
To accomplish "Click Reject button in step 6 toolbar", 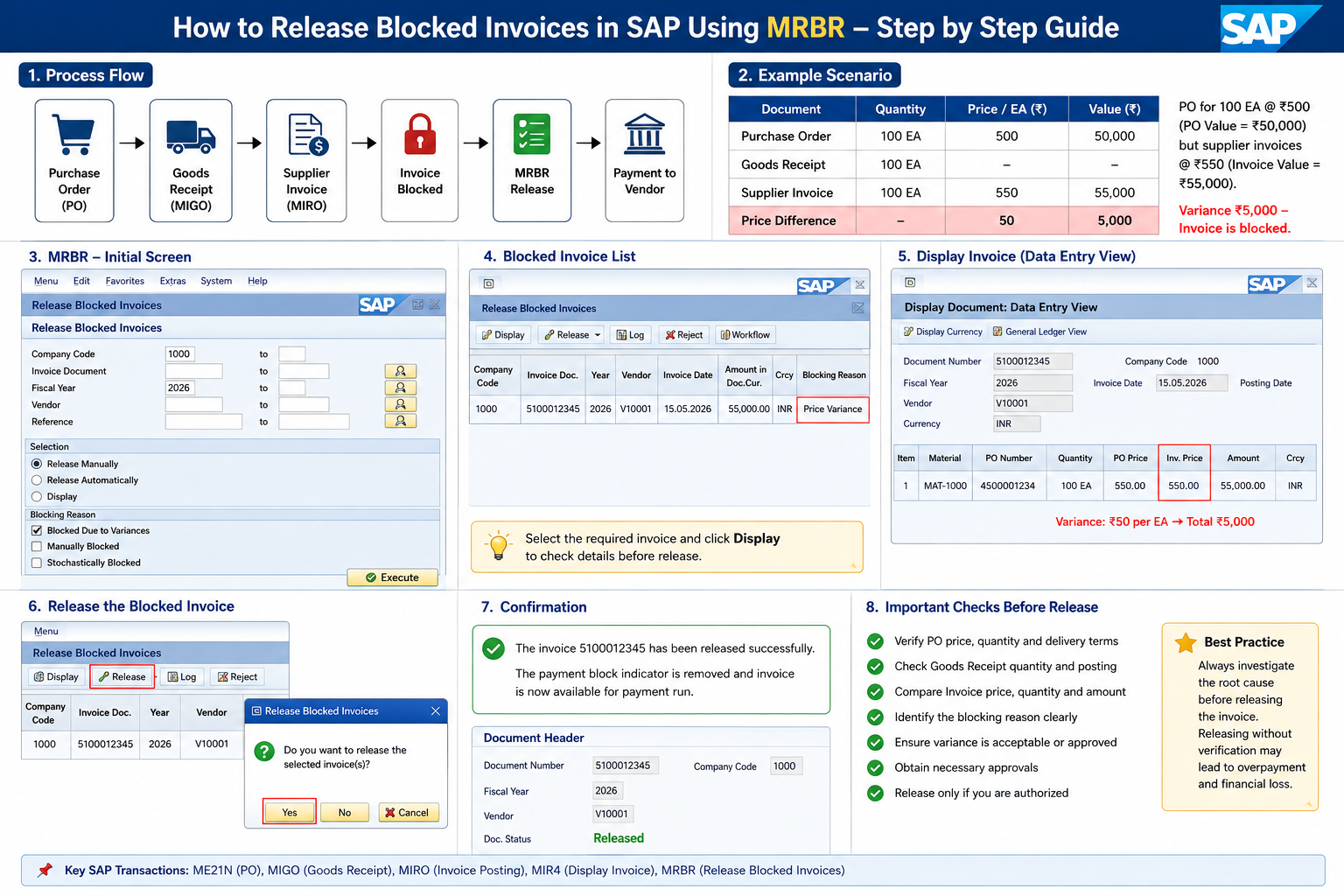I will 237,676.
